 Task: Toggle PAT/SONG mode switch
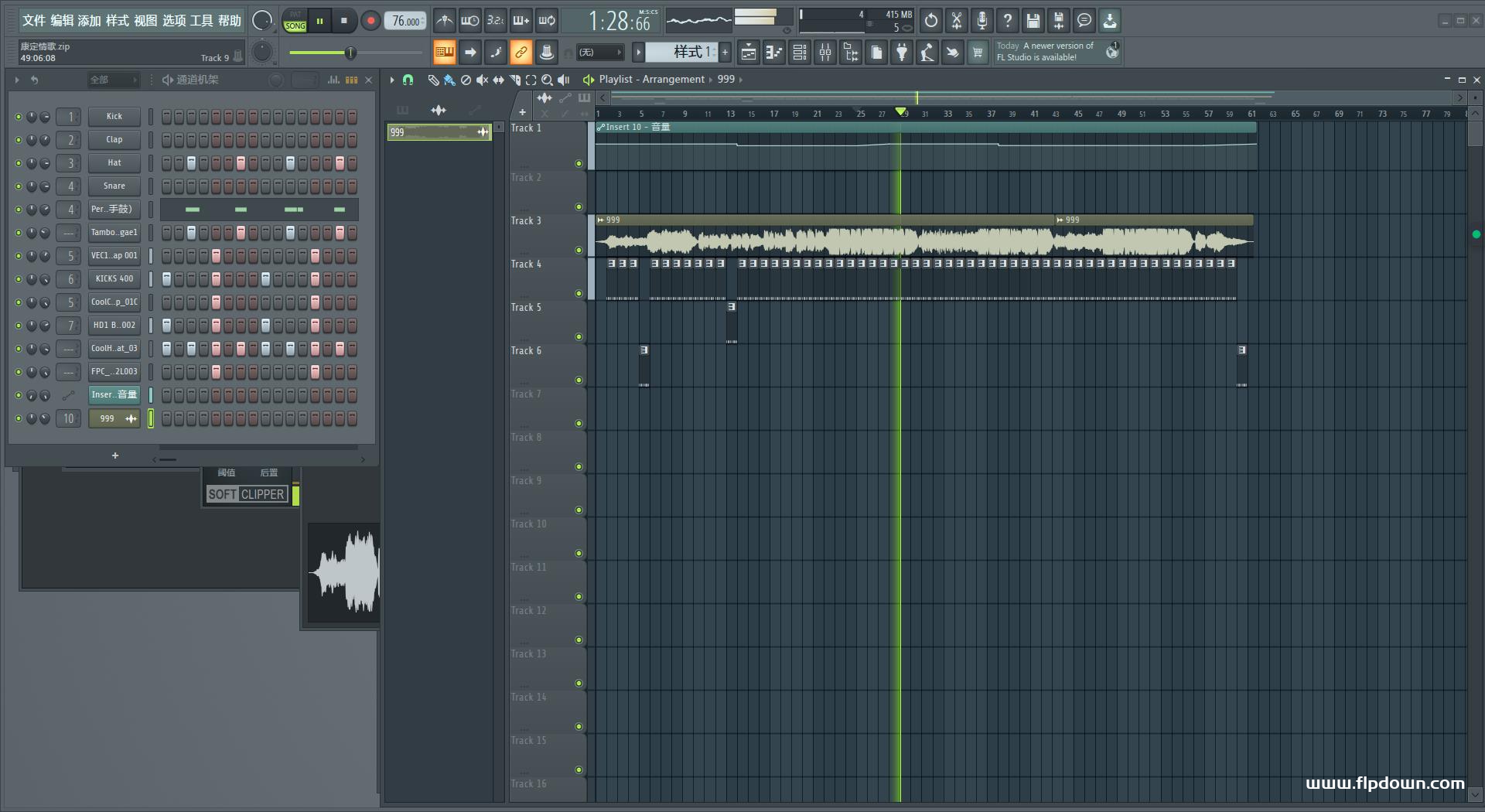click(295, 21)
